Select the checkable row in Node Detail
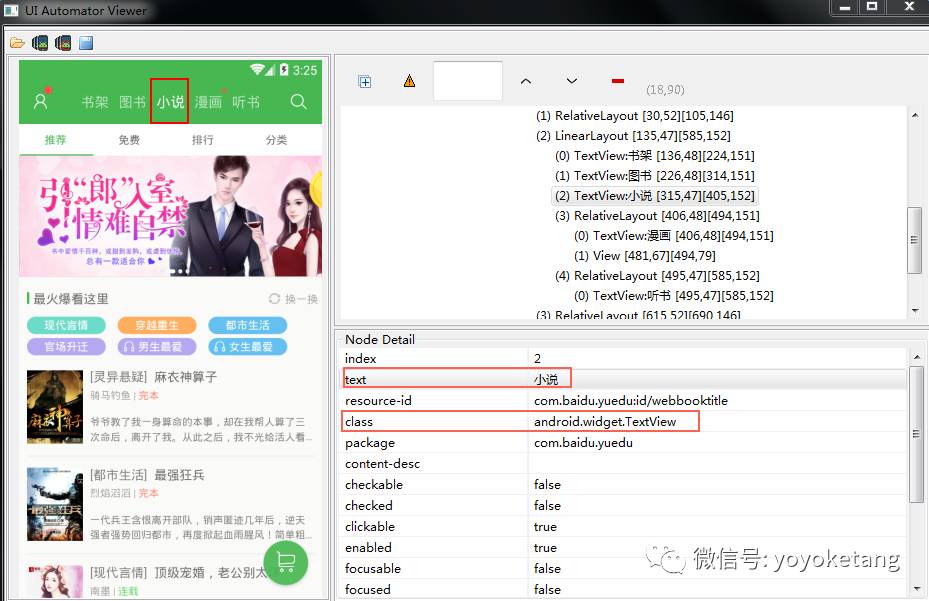This screenshot has width=929, height=601. tap(623, 484)
